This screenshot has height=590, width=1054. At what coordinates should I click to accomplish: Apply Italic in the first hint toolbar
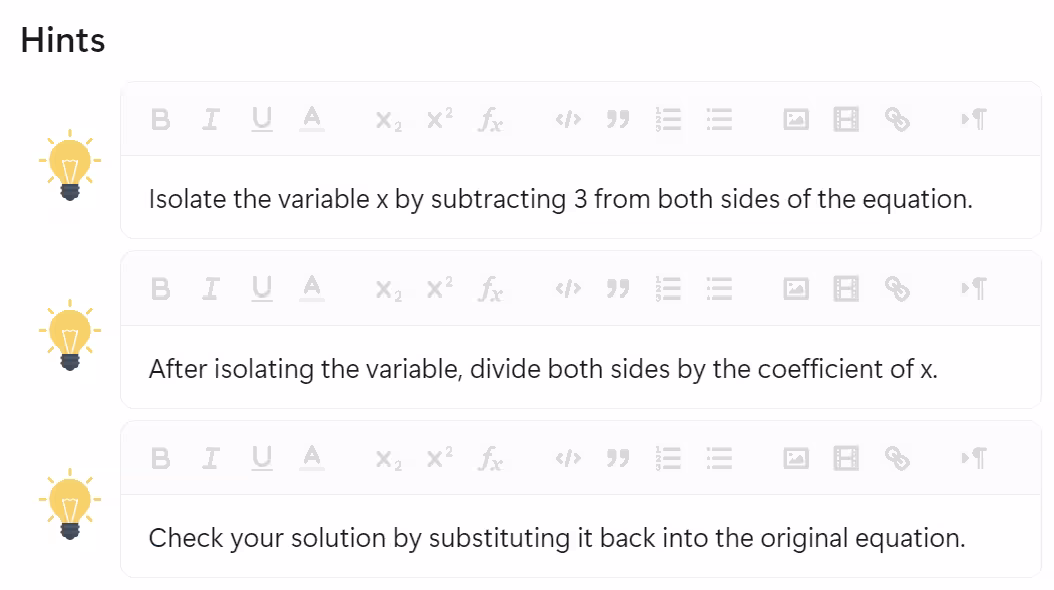pos(211,120)
